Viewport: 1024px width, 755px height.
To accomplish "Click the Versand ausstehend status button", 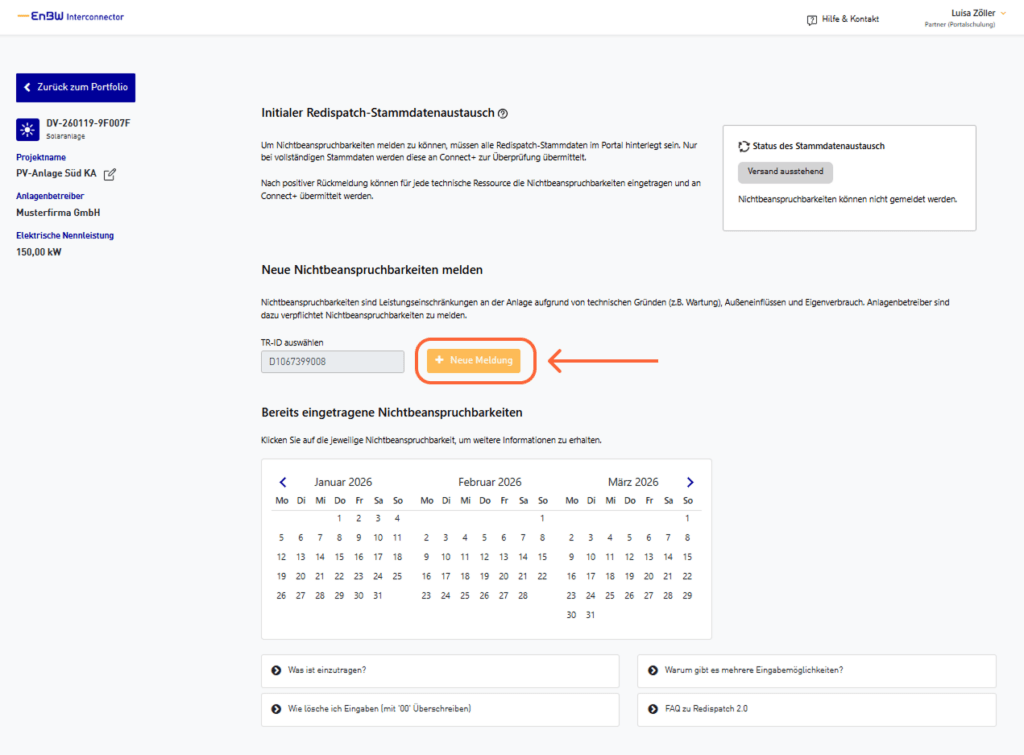I will tap(785, 172).
